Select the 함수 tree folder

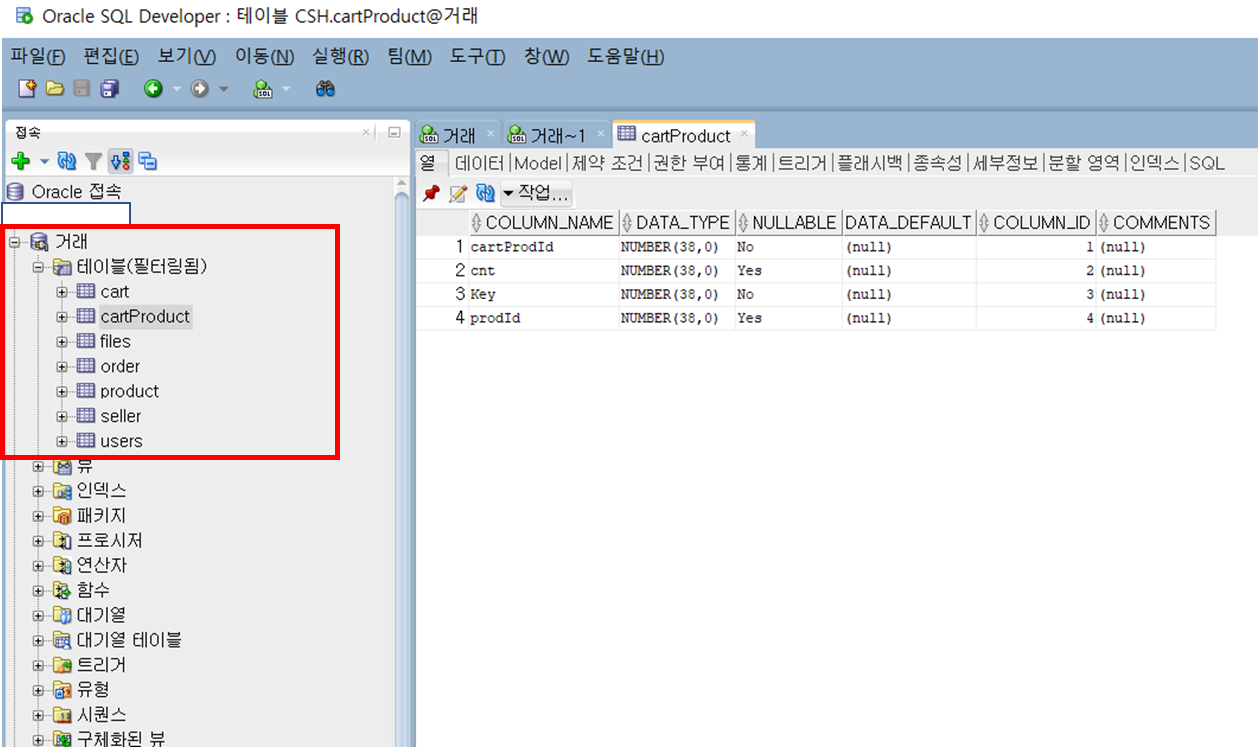93,590
